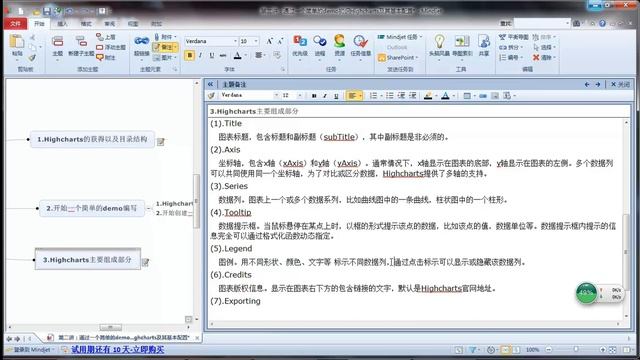Open the 视图 (View) ribbon tab
The width and height of the screenshot is (640, 360).
point(133,24)
